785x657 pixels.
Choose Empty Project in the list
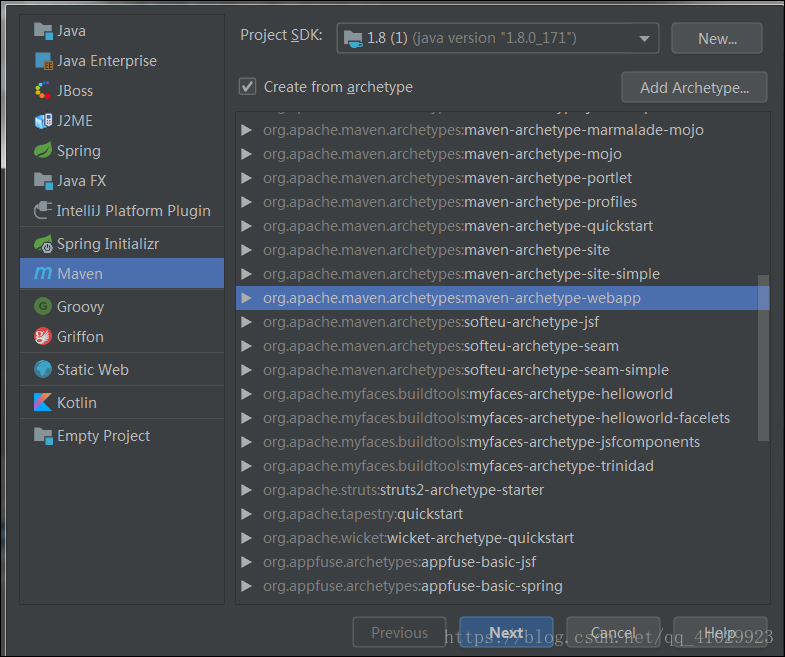point(122,436)
